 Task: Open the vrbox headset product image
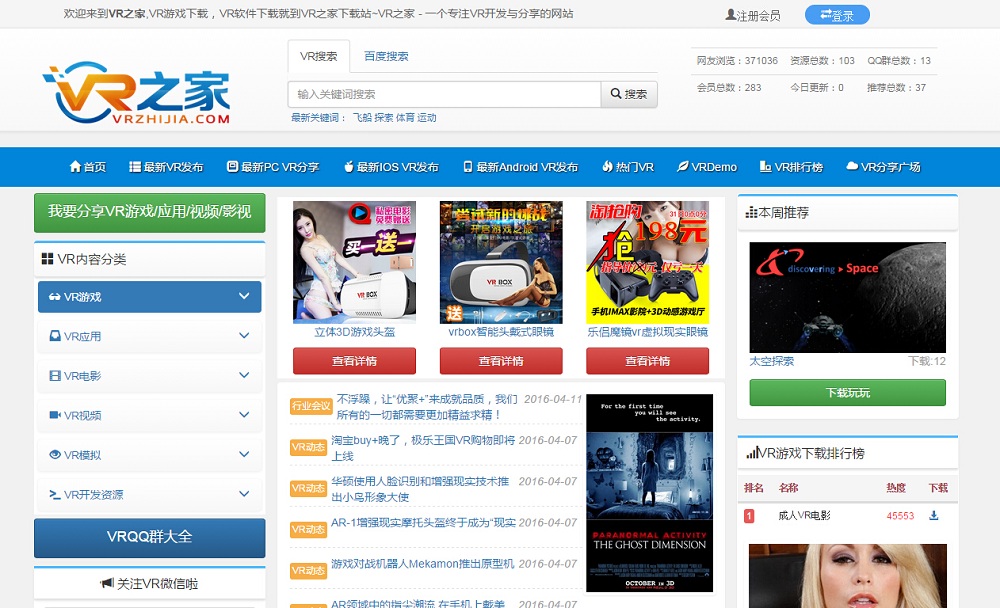pyautogui.click(x=501, y=262)
